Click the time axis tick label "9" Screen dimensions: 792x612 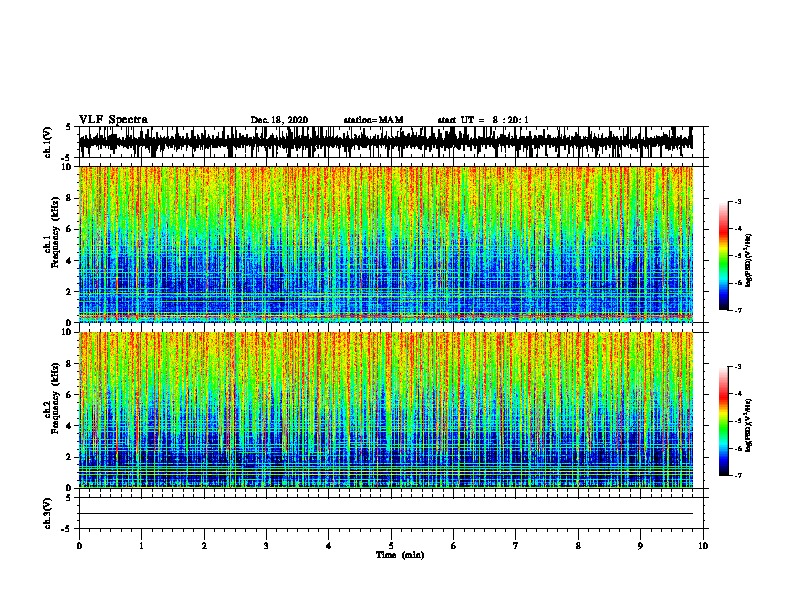[x=640, y=546]
